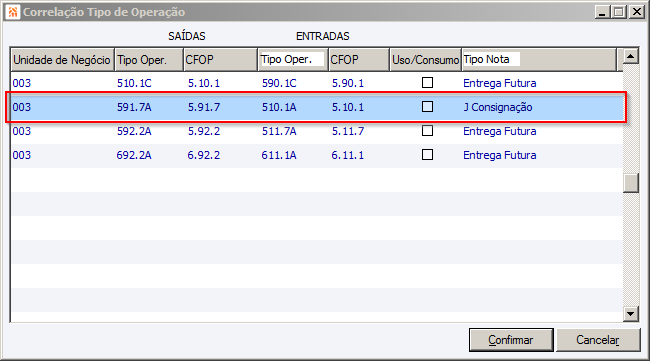Click the application icon in the title bar
Image resolution: width=650 pixels, height=361 pixels.
(x=12, y=12)
